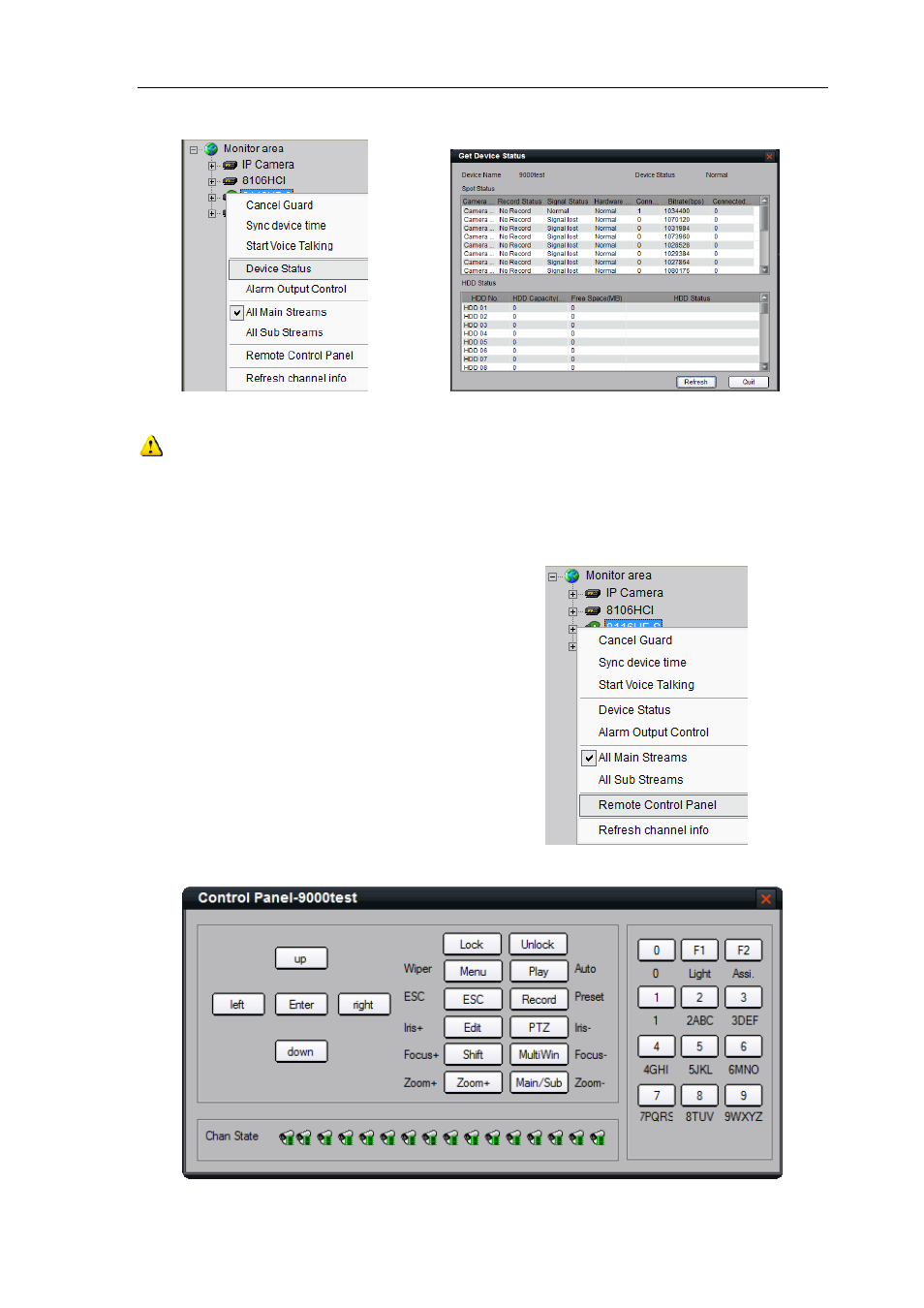924x1308 pixels.
Task: Select the HDD 01 row
Action: click(610, 308)
